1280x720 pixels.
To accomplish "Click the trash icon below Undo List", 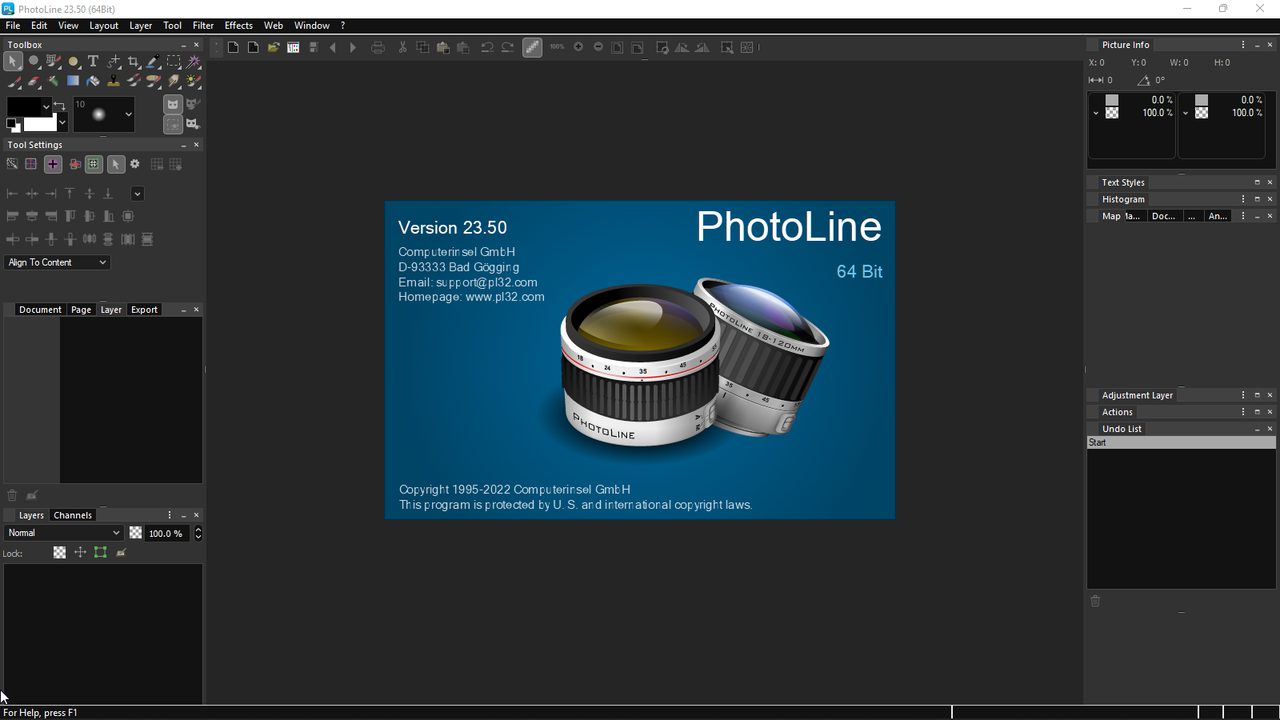I will [1095, 601].
